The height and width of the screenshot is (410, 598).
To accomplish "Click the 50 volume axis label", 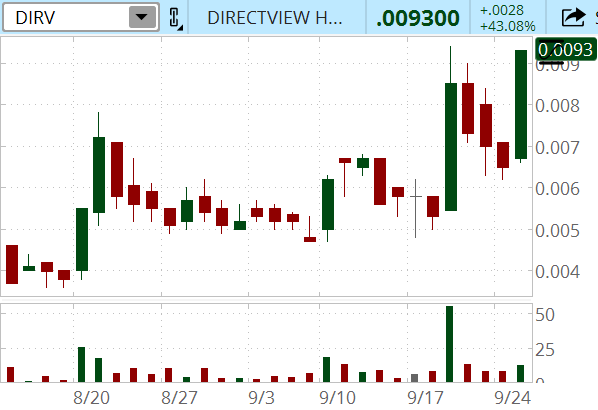I will point(545,315).
